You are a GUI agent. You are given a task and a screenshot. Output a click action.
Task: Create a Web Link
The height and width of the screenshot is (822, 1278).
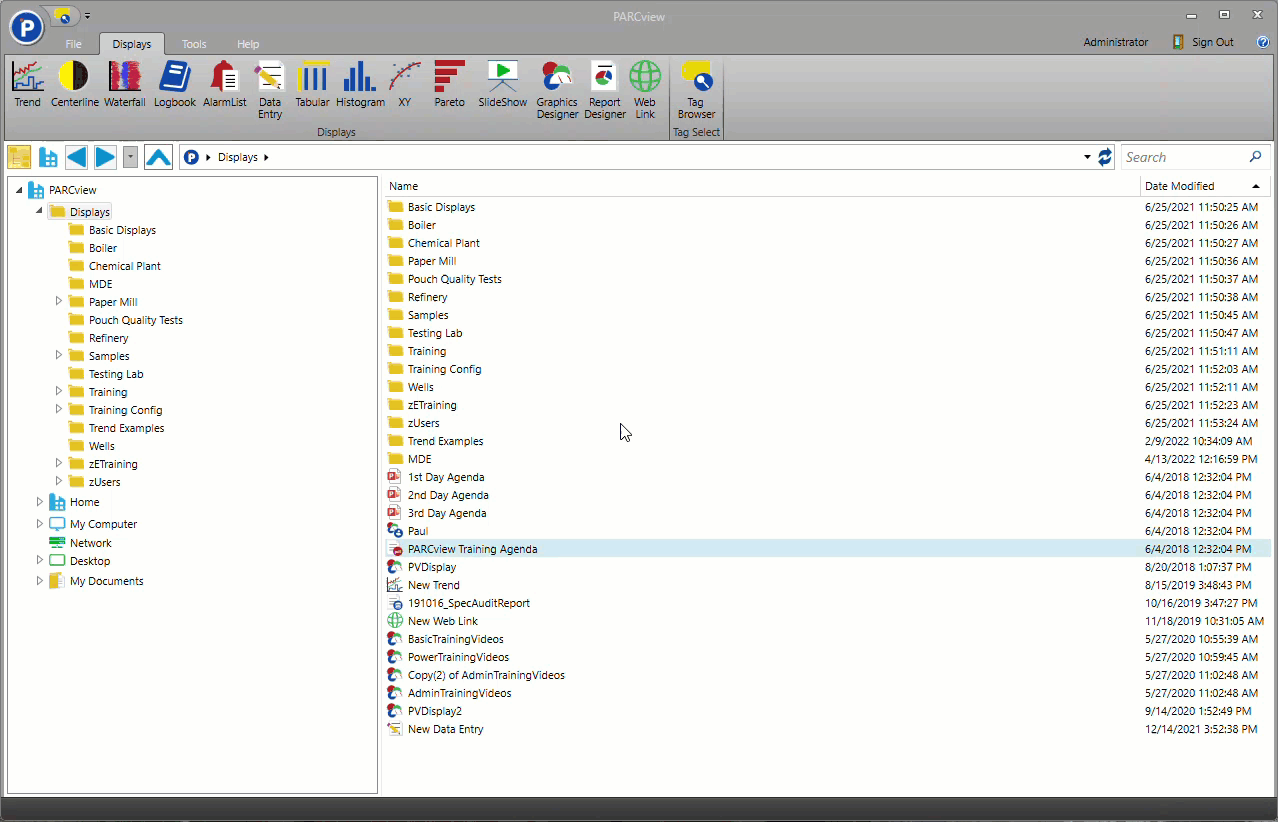pyautogui.click(x=645, y=90)
